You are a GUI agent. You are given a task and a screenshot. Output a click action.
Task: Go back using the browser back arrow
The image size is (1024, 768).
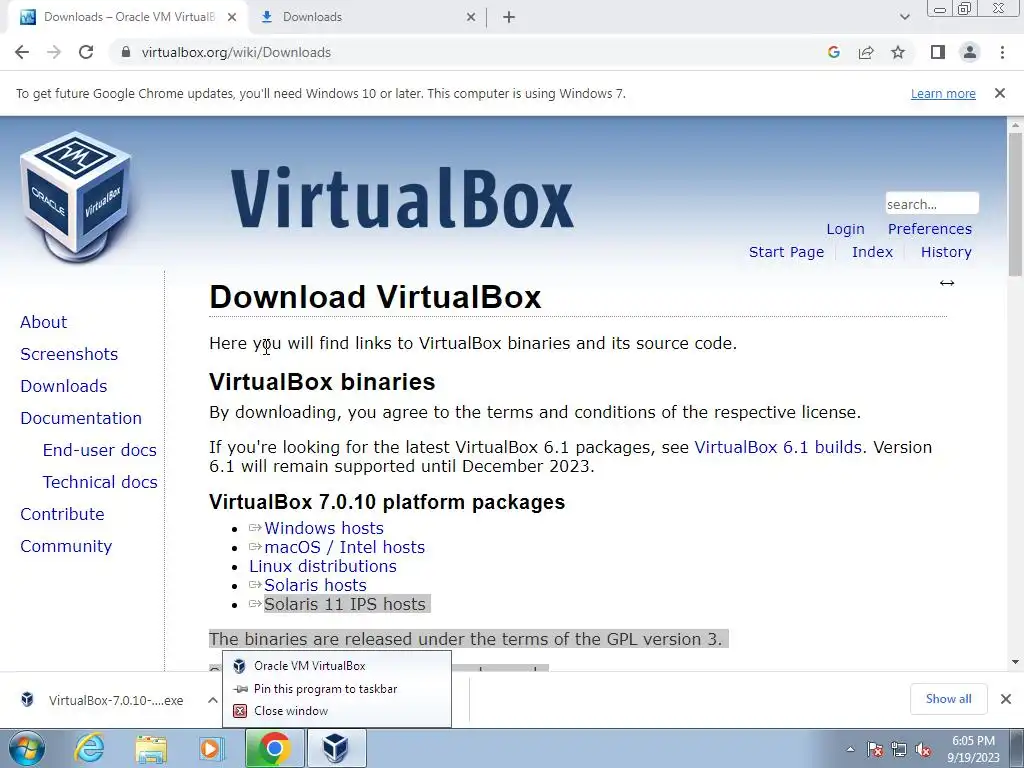tap(22, 52)
